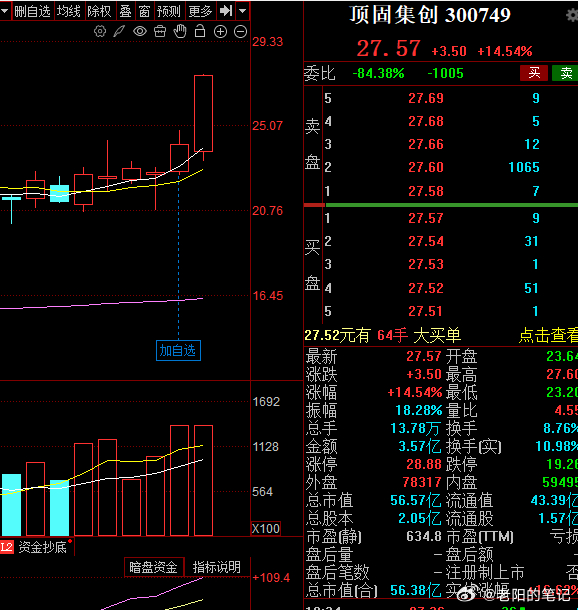Click 振幅 value 18.28%
578x610 pixels.
coord(419,410)
